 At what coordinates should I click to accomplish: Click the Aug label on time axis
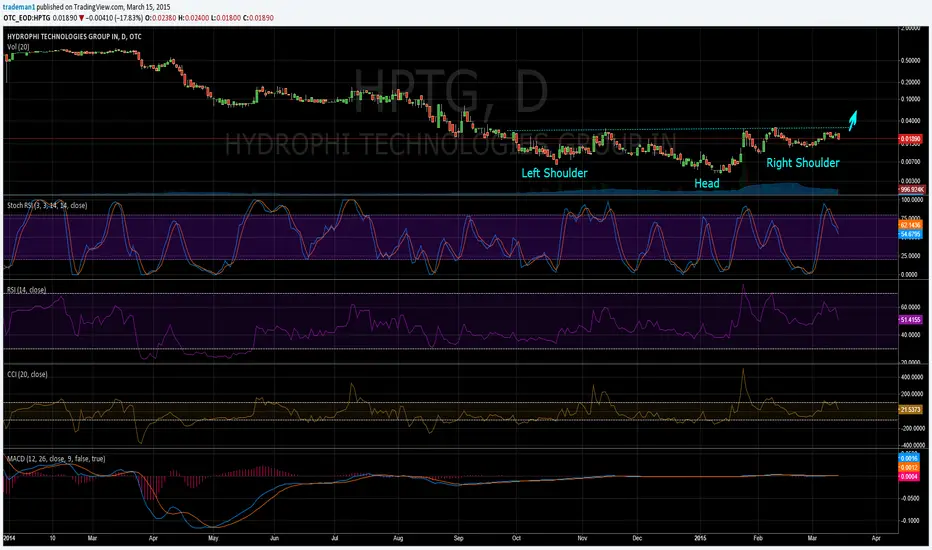pos(398,538)
